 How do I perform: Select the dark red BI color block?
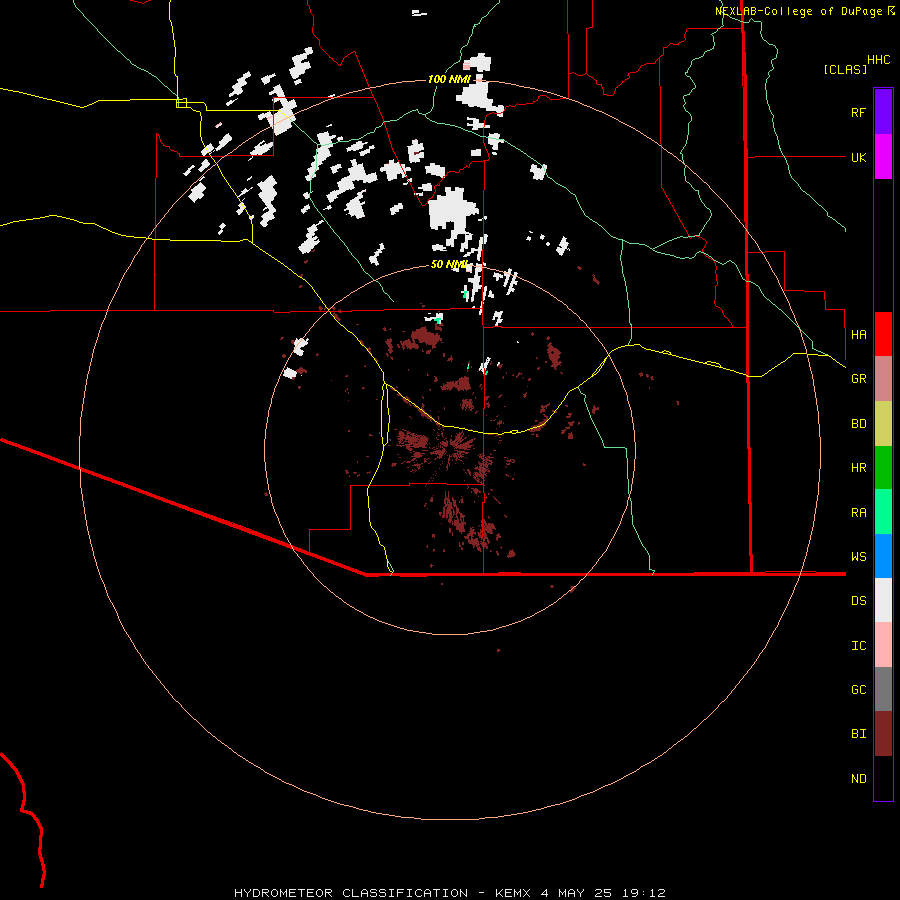(883, 734)
